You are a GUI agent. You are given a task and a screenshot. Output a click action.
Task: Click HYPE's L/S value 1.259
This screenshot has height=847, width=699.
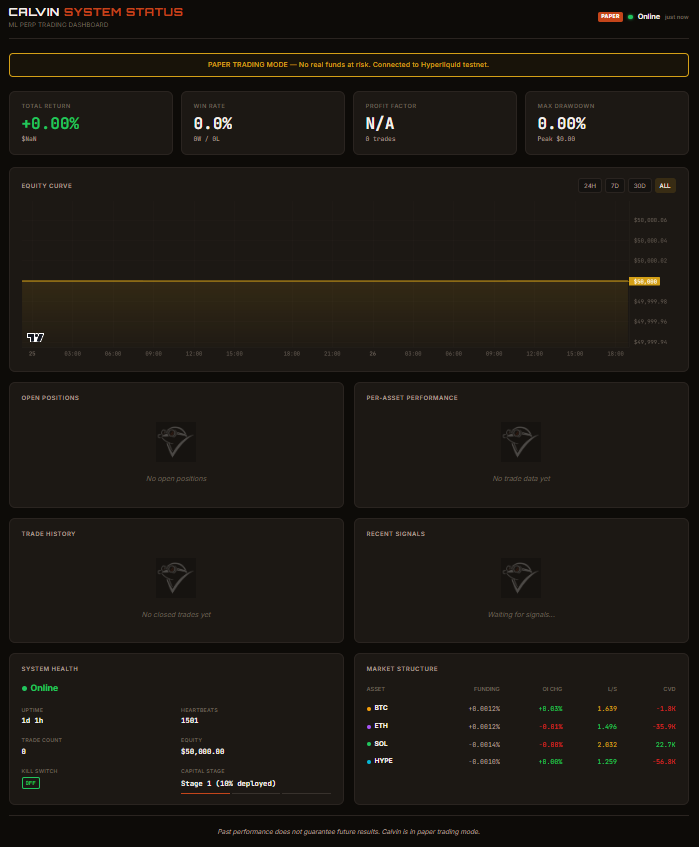[x=607, y=762]
